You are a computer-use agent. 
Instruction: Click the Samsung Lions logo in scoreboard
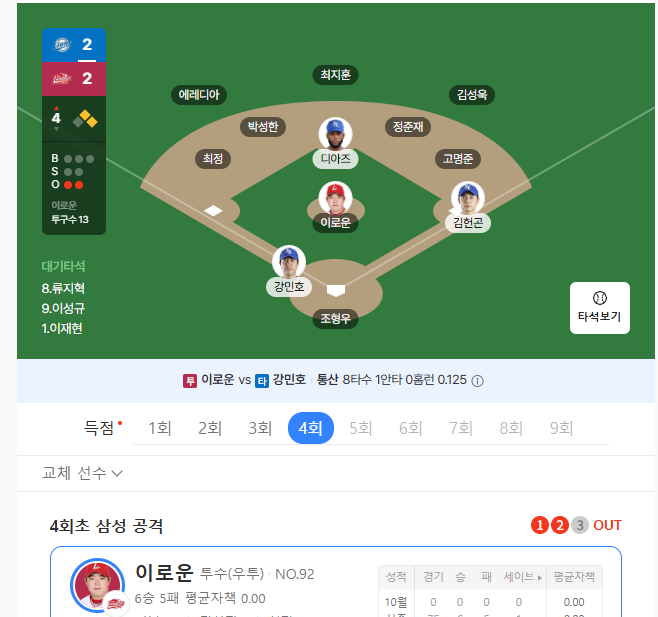point(62,44)
